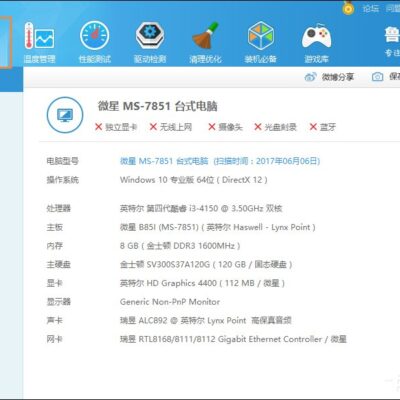Click the 声卡 row label
This screenshot has width=400, height=400.
[x=54, y=321]
